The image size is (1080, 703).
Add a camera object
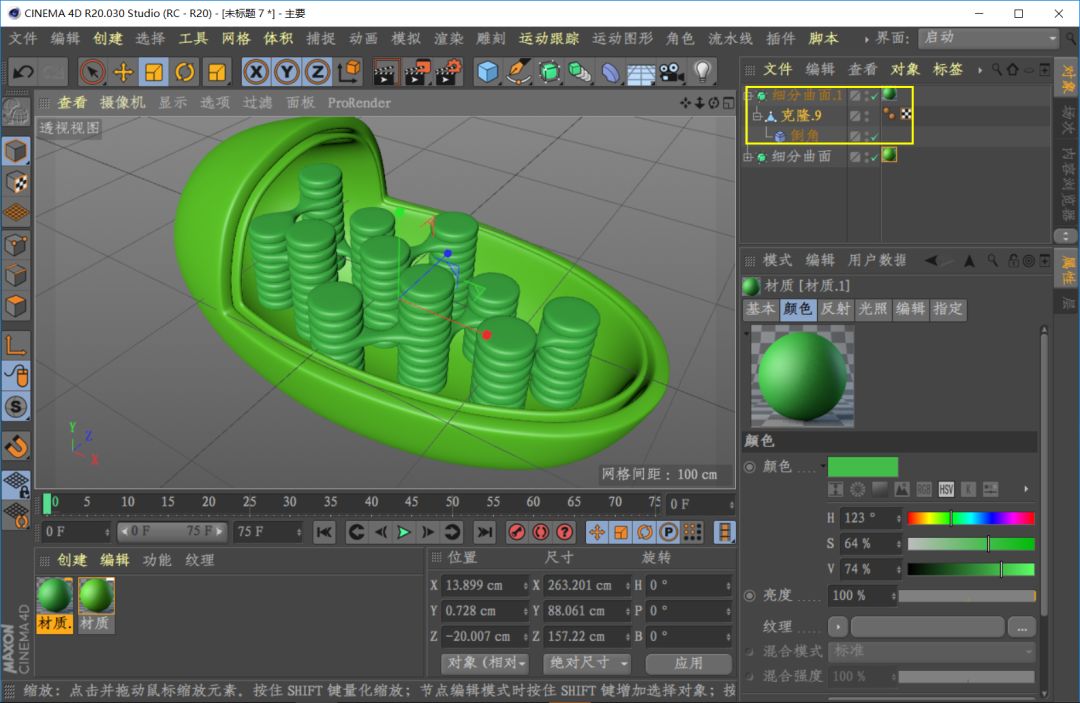click(670, 72)
